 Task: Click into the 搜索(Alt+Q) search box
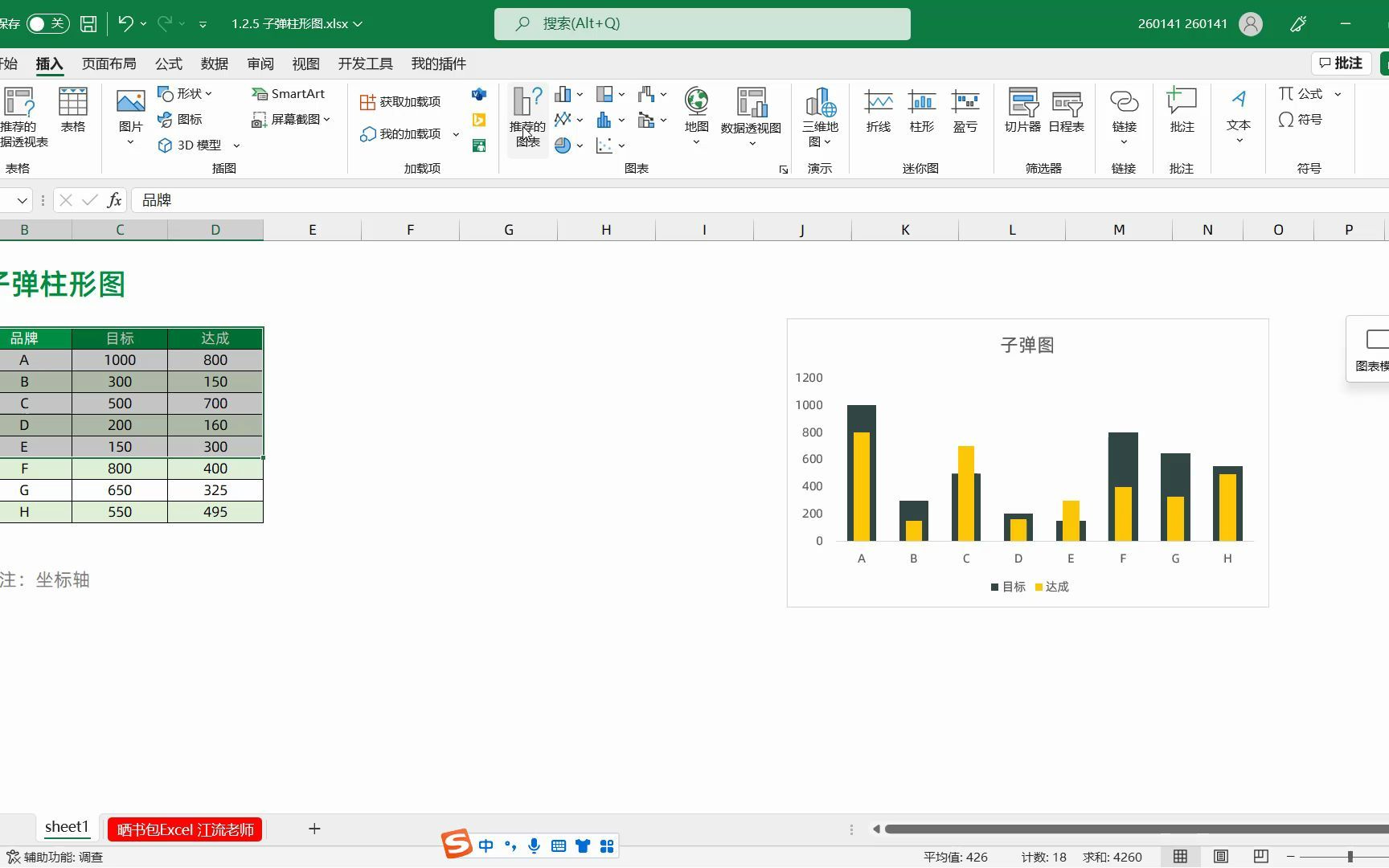click(702, 23)
